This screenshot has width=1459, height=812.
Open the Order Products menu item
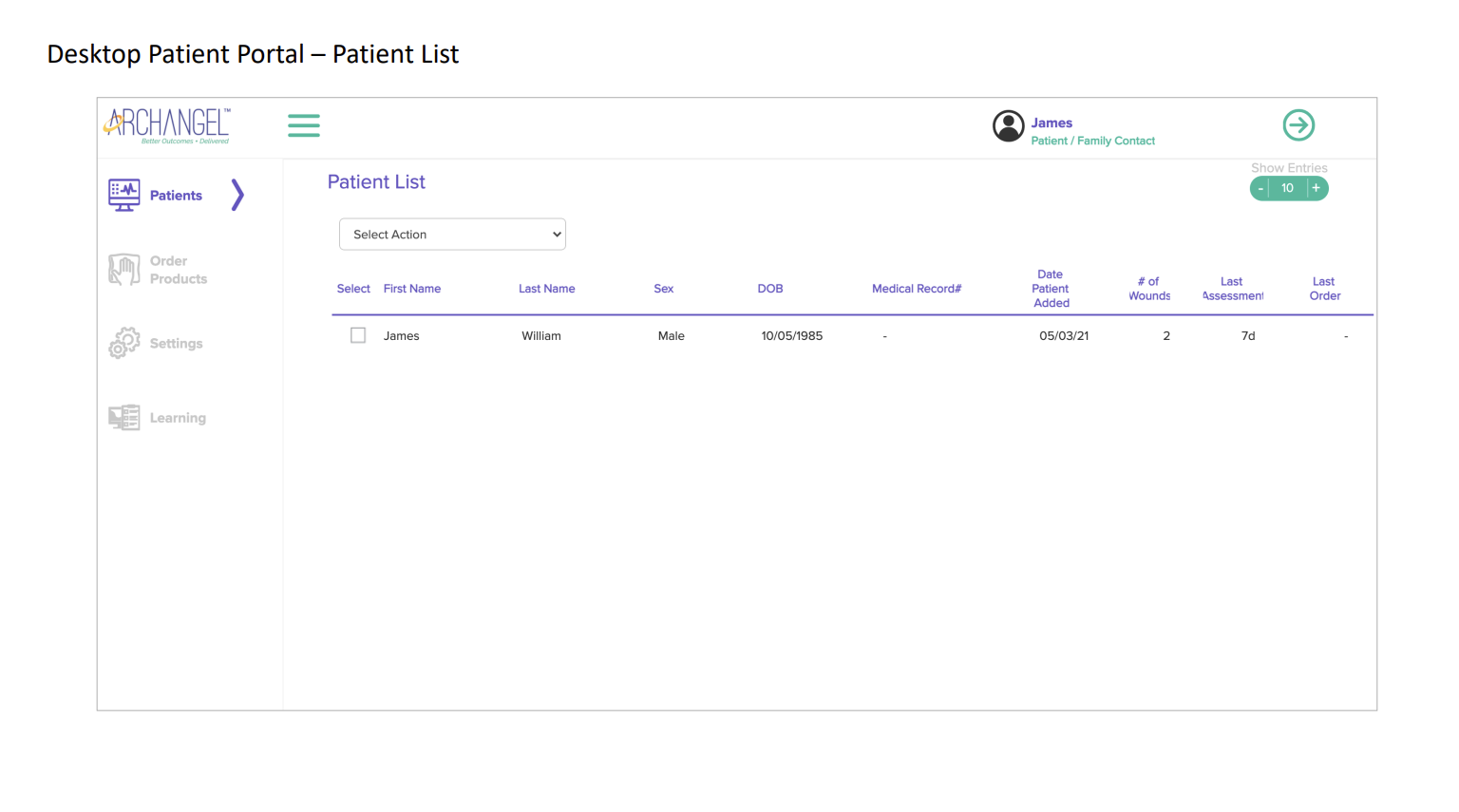click(x=179, y=270)
